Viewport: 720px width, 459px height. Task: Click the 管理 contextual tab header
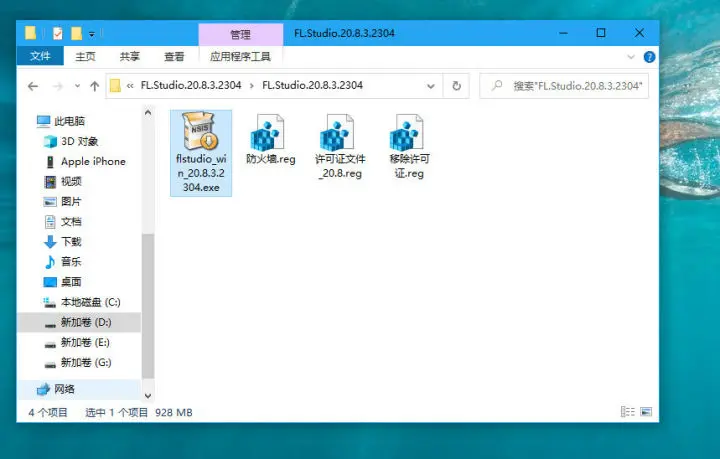241,34
